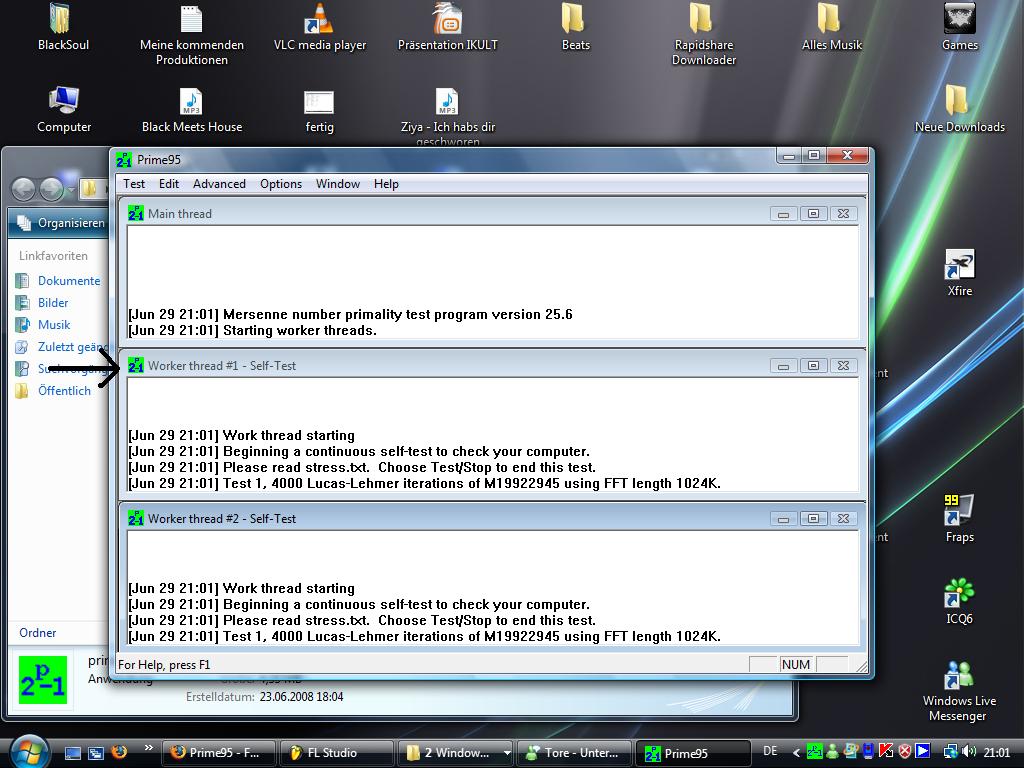Expand quick launch overflow chevron
The height and width of the screenshot is (768, 1024).
[x=148, y=748]
